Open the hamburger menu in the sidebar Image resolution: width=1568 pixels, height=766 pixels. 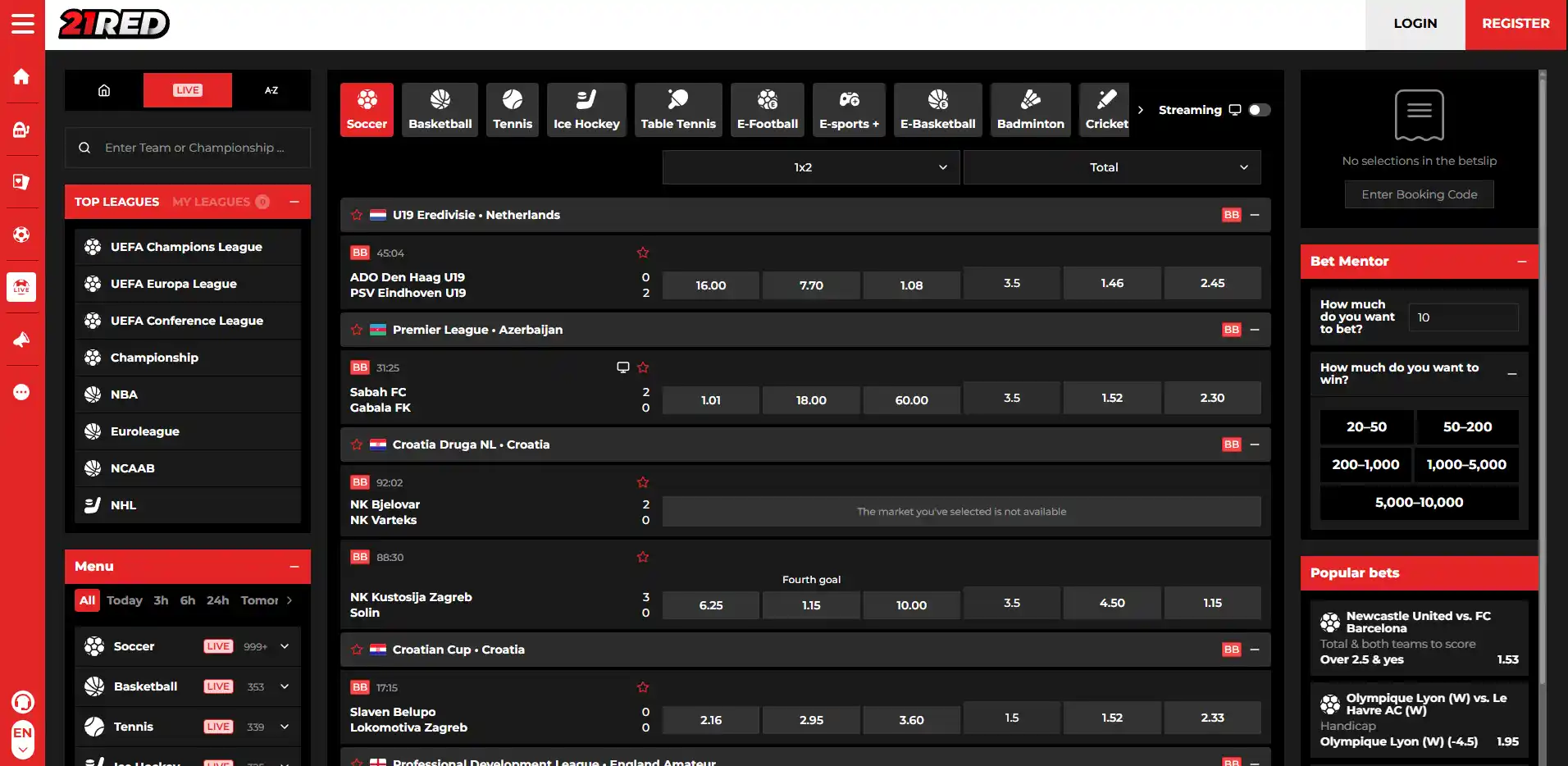tap(22, 23)
